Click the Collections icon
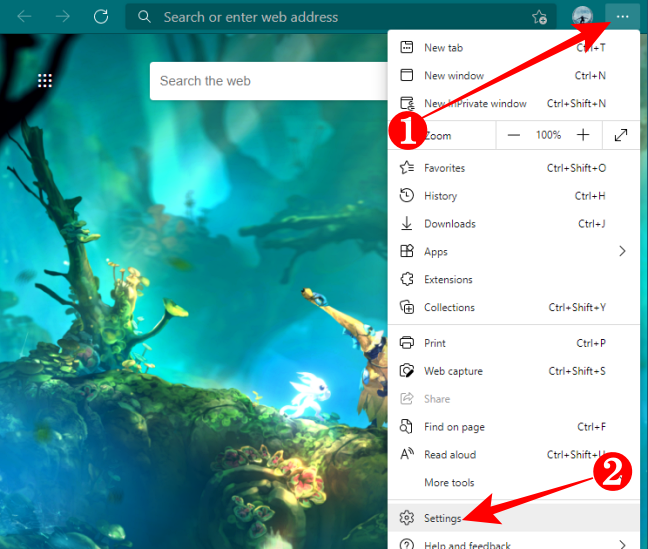The image size is (648, 549). pos(407,307)
